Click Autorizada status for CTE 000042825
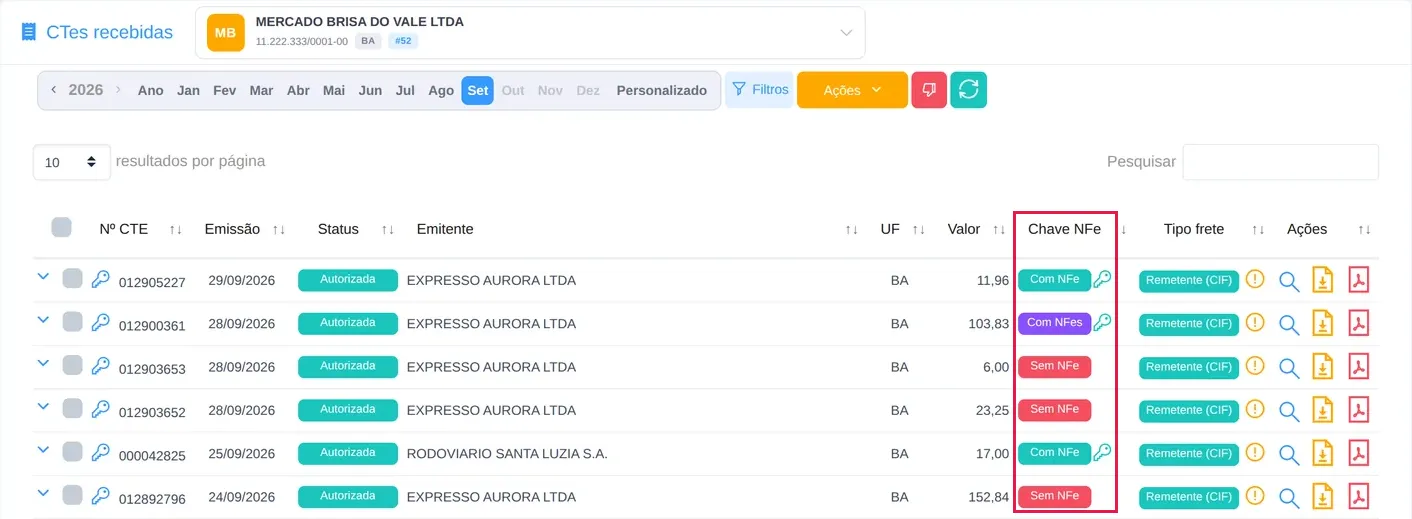This screenshot has height=519, width=1412. tap(348, 453)
